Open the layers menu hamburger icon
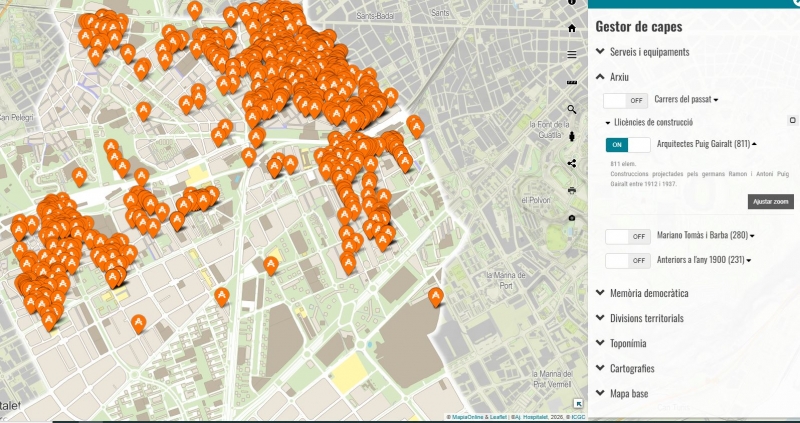Image resolution: width=800 pixels, height=423 pixels. pos(571,55)
